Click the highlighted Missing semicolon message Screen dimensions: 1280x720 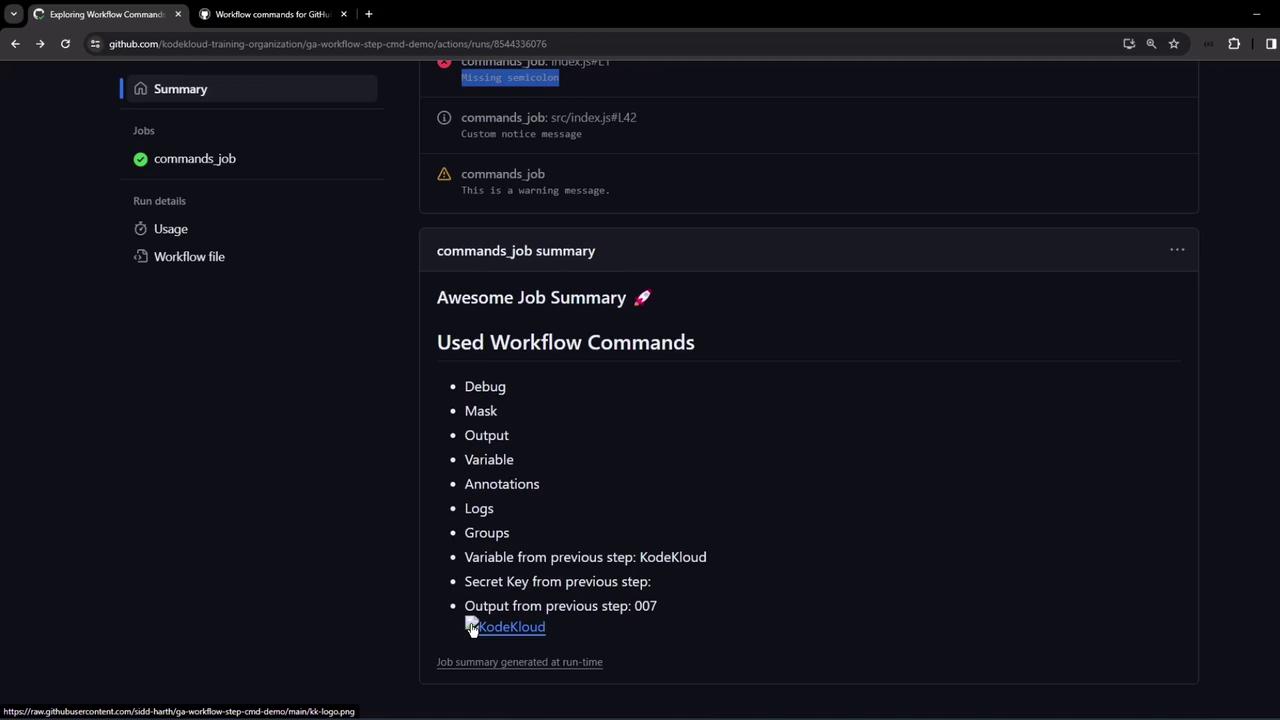(510, 78)
